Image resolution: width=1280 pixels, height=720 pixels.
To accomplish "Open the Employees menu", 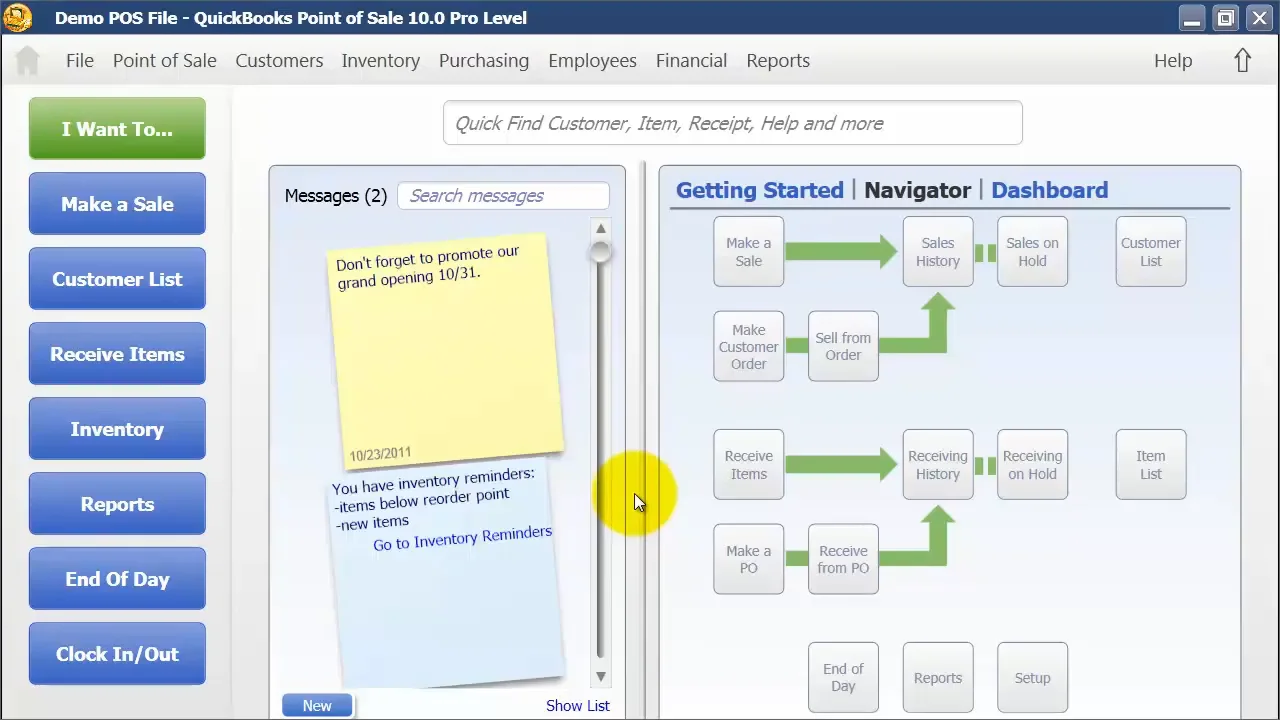I will point(592,61).
